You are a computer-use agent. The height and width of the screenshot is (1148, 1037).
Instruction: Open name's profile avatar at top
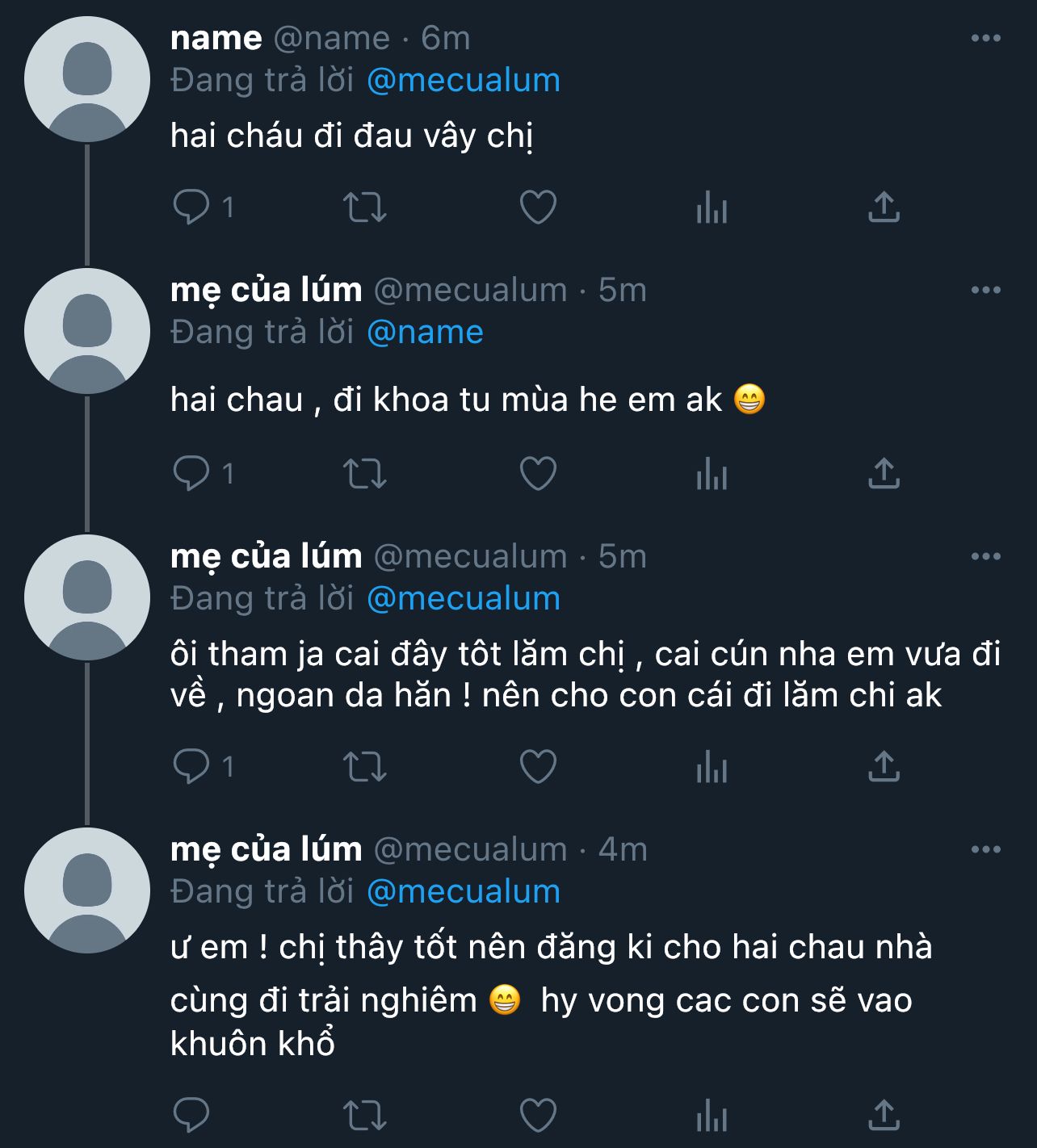pyautogui.click(x=87, y=79)
